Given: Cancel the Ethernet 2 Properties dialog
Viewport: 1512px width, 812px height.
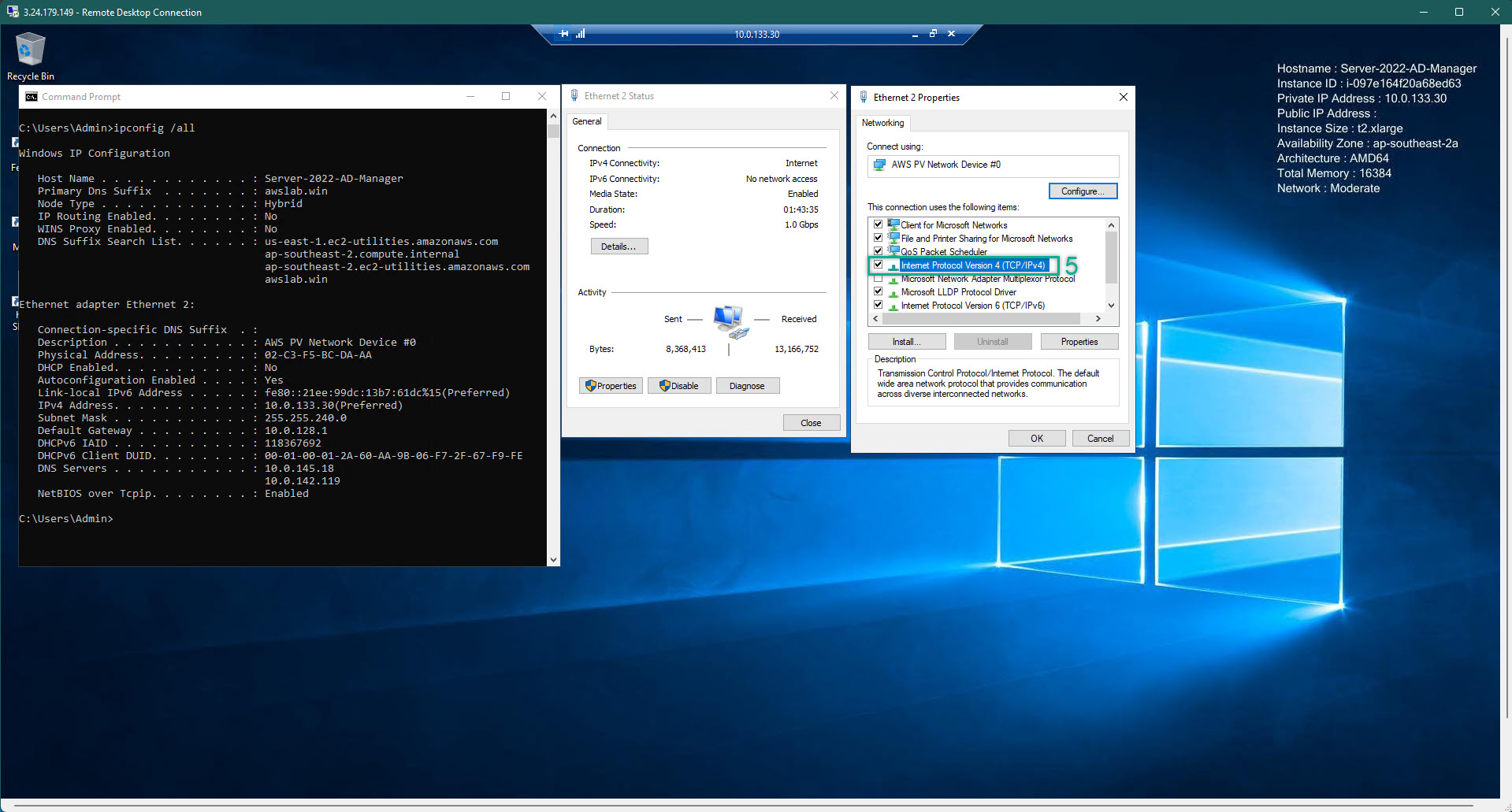Looking at the screenshot, I should click(1101, 439).
